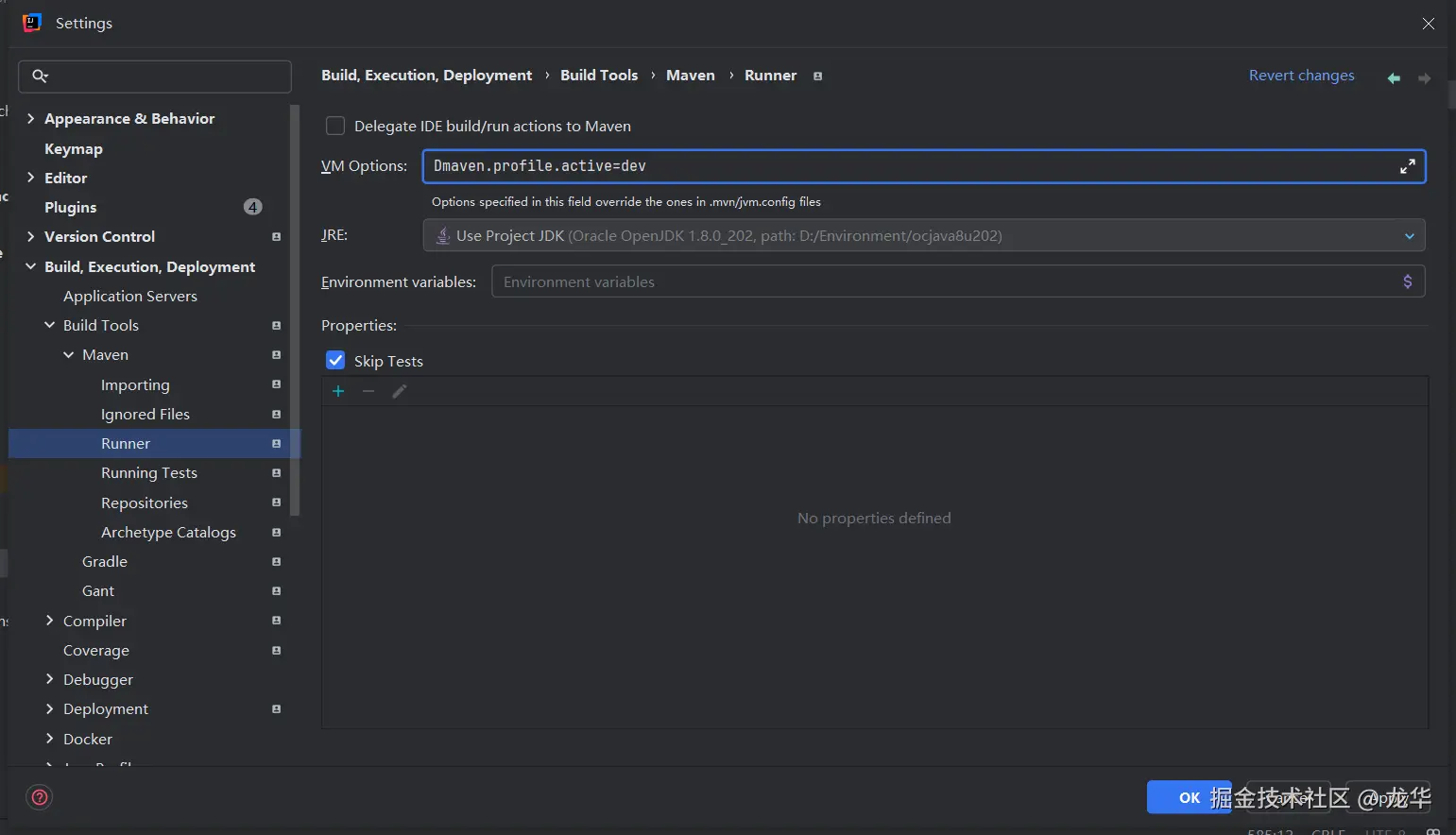The height and width of the screenshot is (835, 1456).
Task: Click the project icon on Coverage row
Action: [x=276, y=651]
